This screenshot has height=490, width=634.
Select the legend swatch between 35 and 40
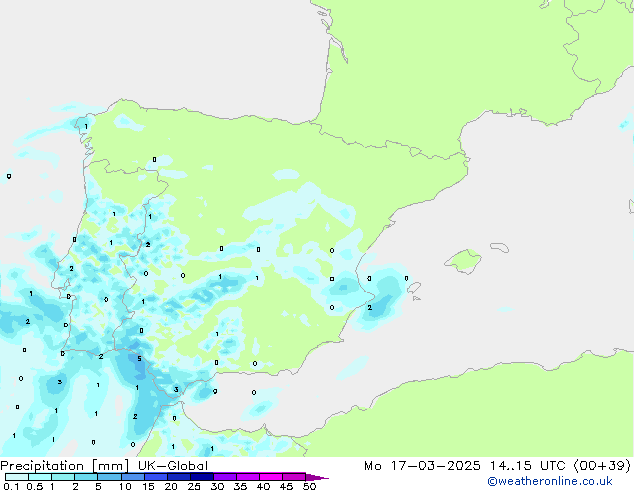point(247,477)
